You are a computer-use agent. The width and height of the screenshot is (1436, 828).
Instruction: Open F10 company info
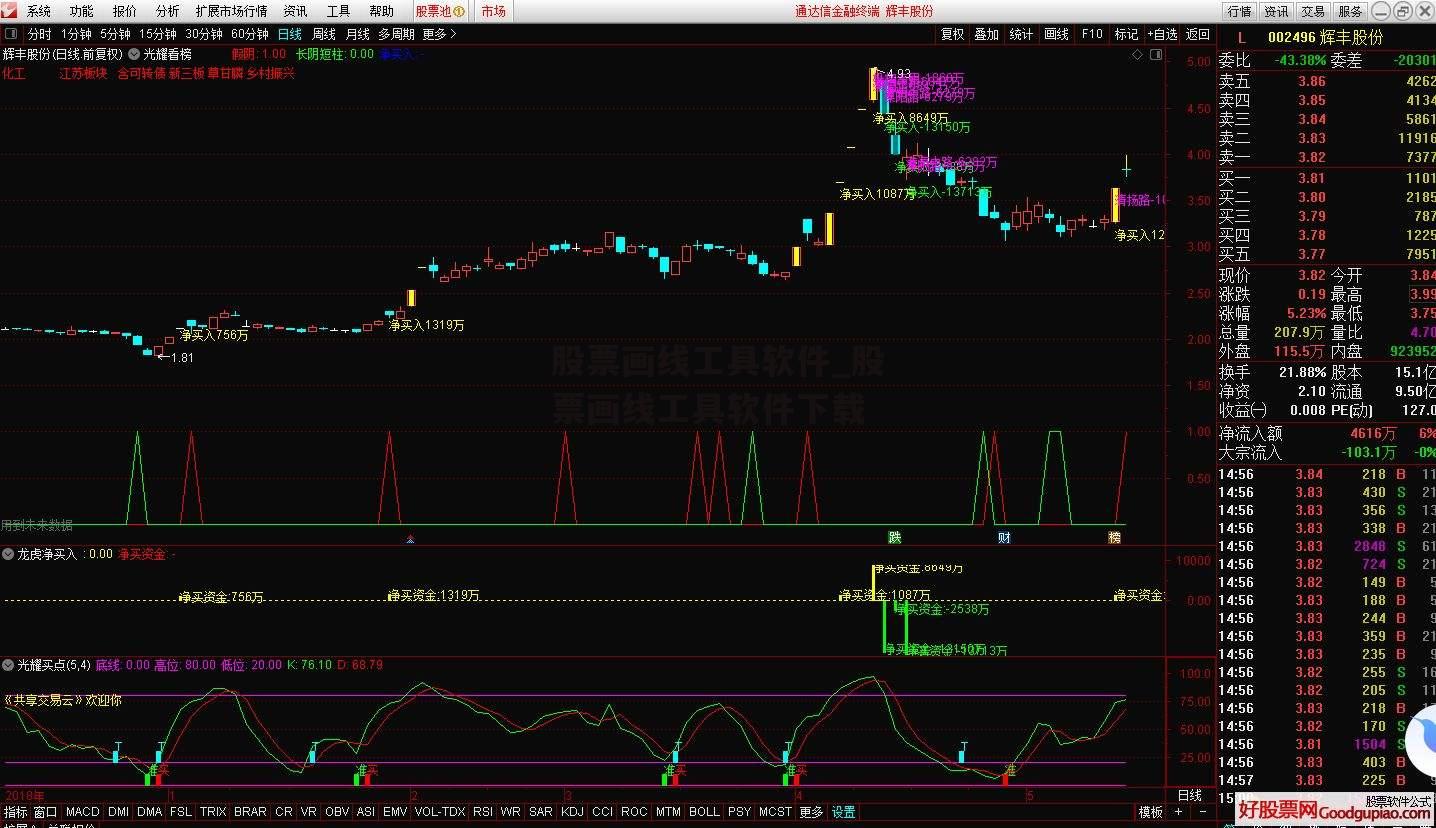[1091, 34]
